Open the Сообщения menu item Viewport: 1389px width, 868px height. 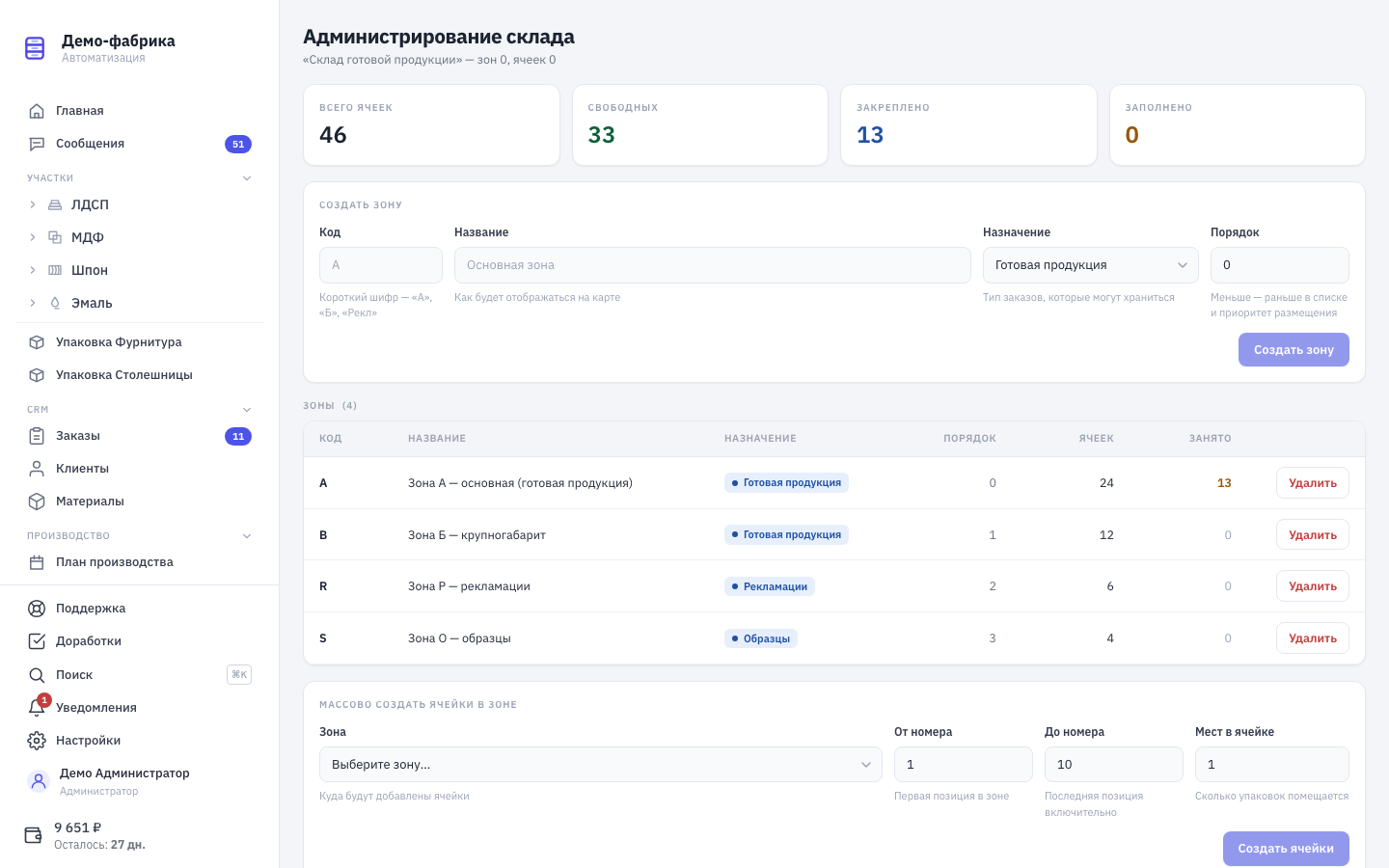click(140, 144)
